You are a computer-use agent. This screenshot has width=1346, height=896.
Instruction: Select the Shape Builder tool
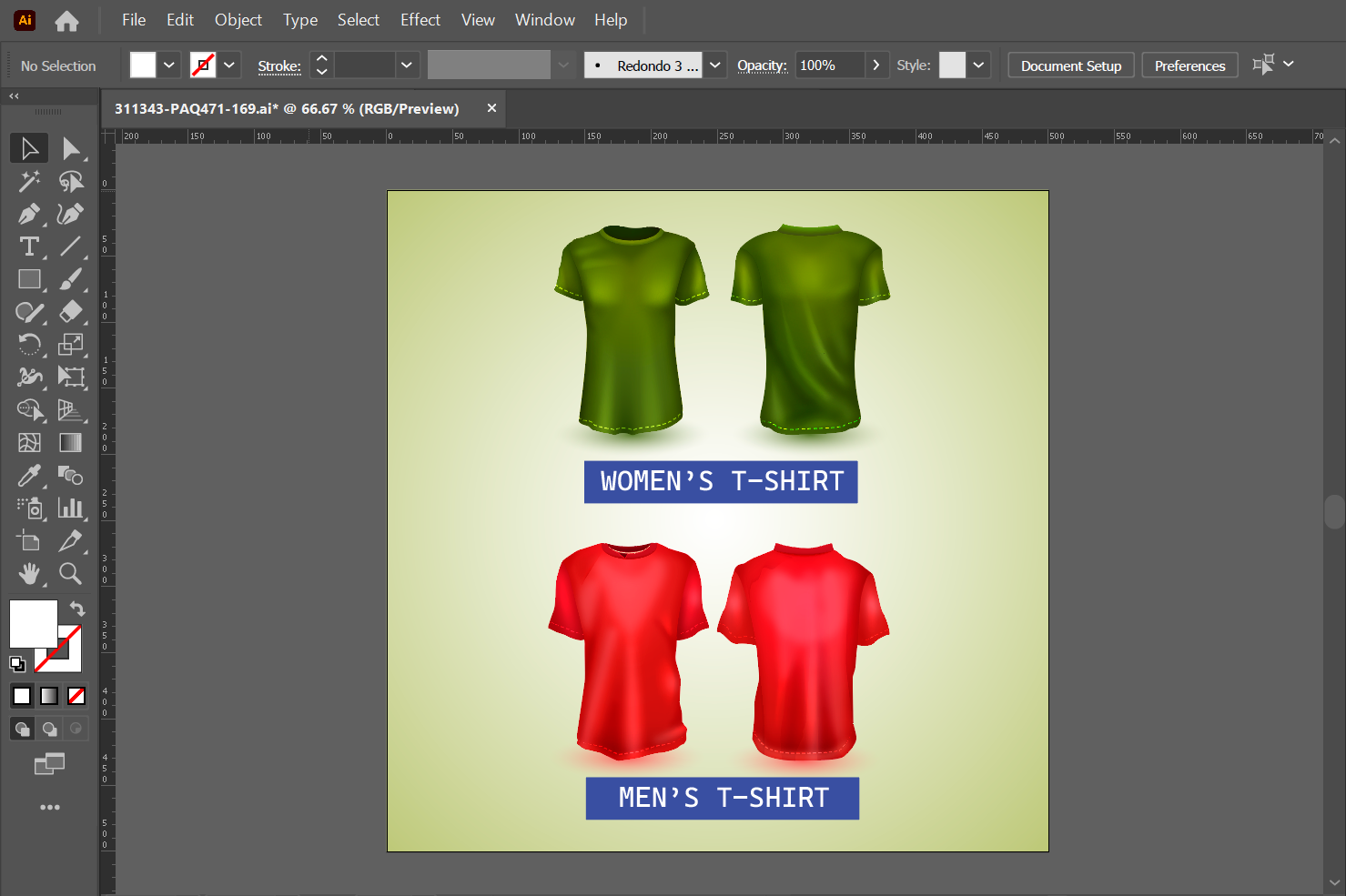(x=29, y=409)
